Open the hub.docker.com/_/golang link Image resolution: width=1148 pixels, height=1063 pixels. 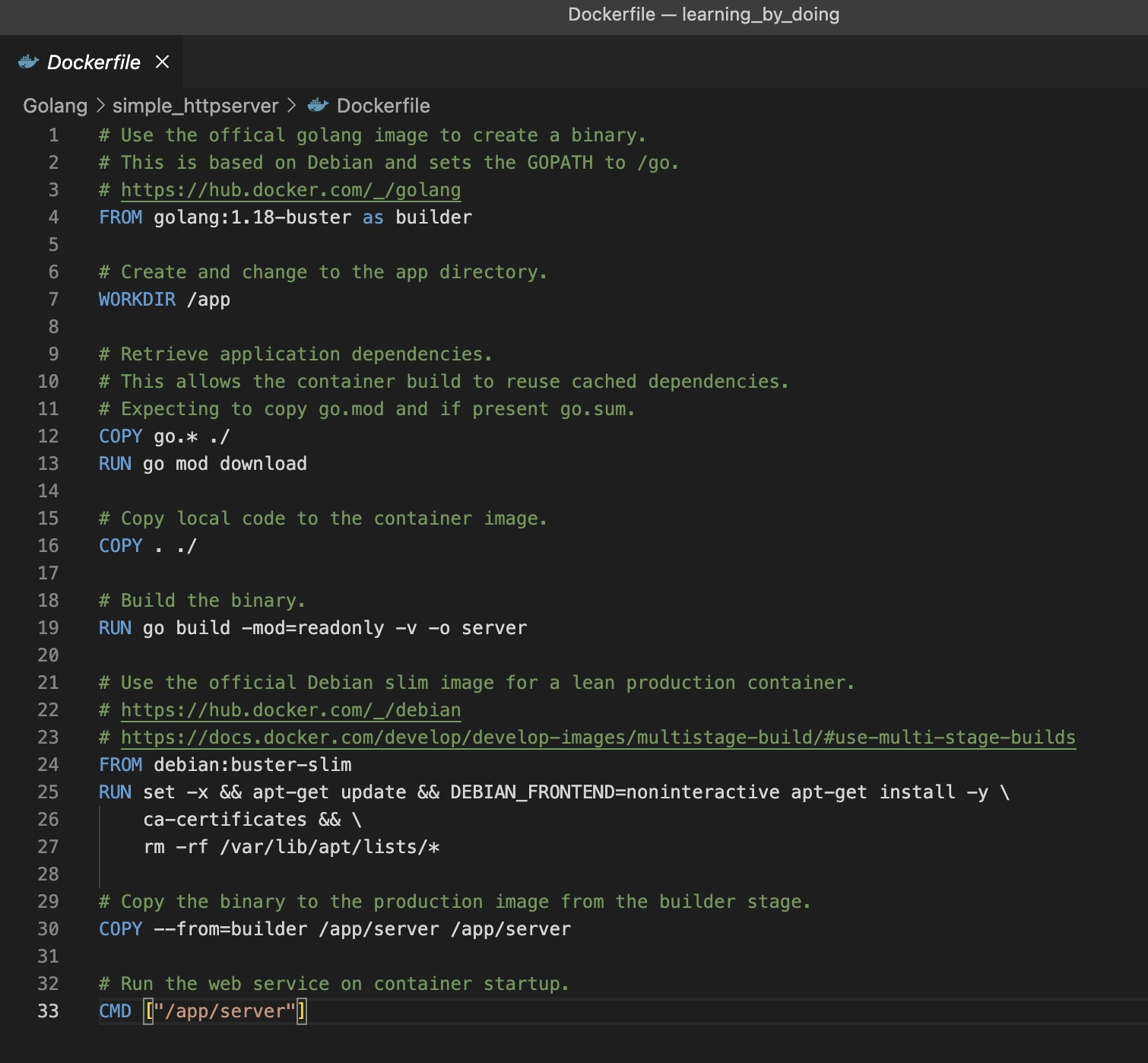click(290, 190)
